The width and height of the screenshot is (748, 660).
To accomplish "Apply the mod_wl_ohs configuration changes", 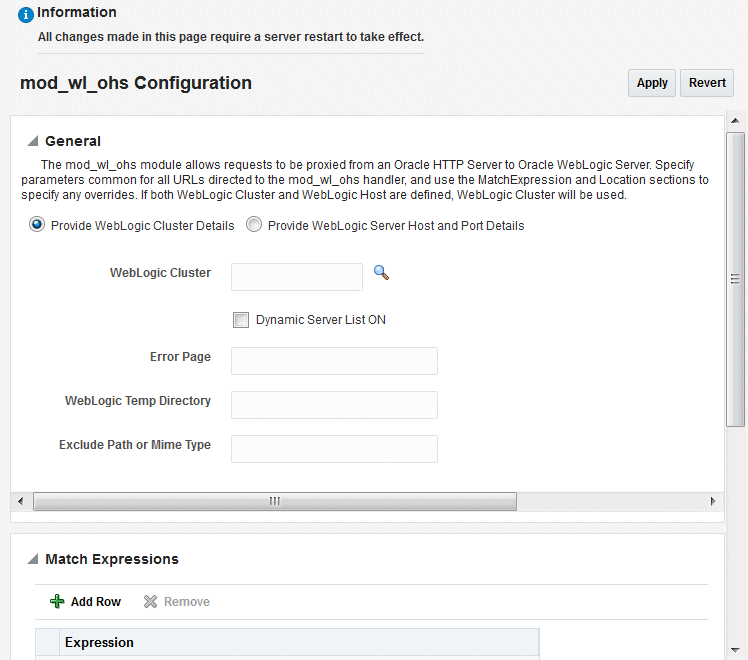I will 652,83.
